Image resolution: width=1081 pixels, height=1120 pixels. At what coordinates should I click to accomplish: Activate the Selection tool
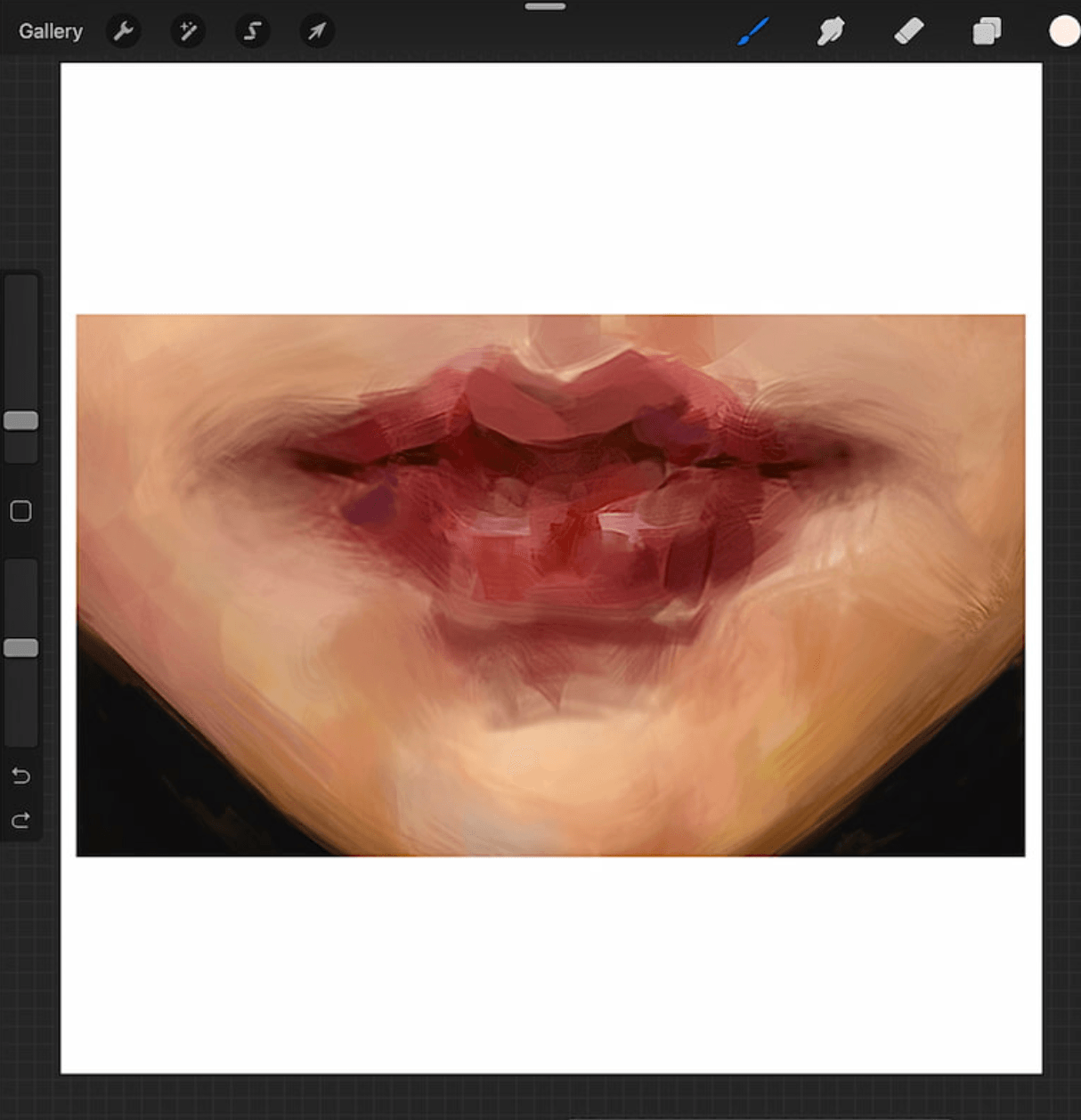point(252,31)
